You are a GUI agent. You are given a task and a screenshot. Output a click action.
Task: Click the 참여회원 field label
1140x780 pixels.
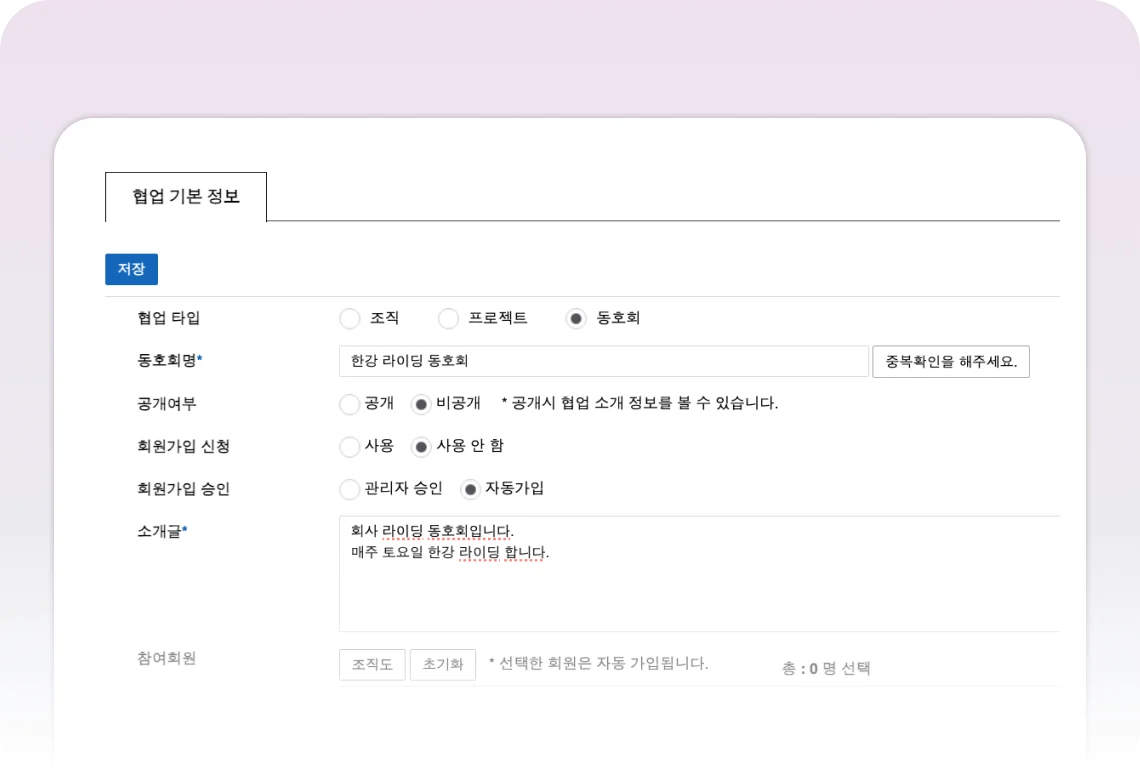166,658
